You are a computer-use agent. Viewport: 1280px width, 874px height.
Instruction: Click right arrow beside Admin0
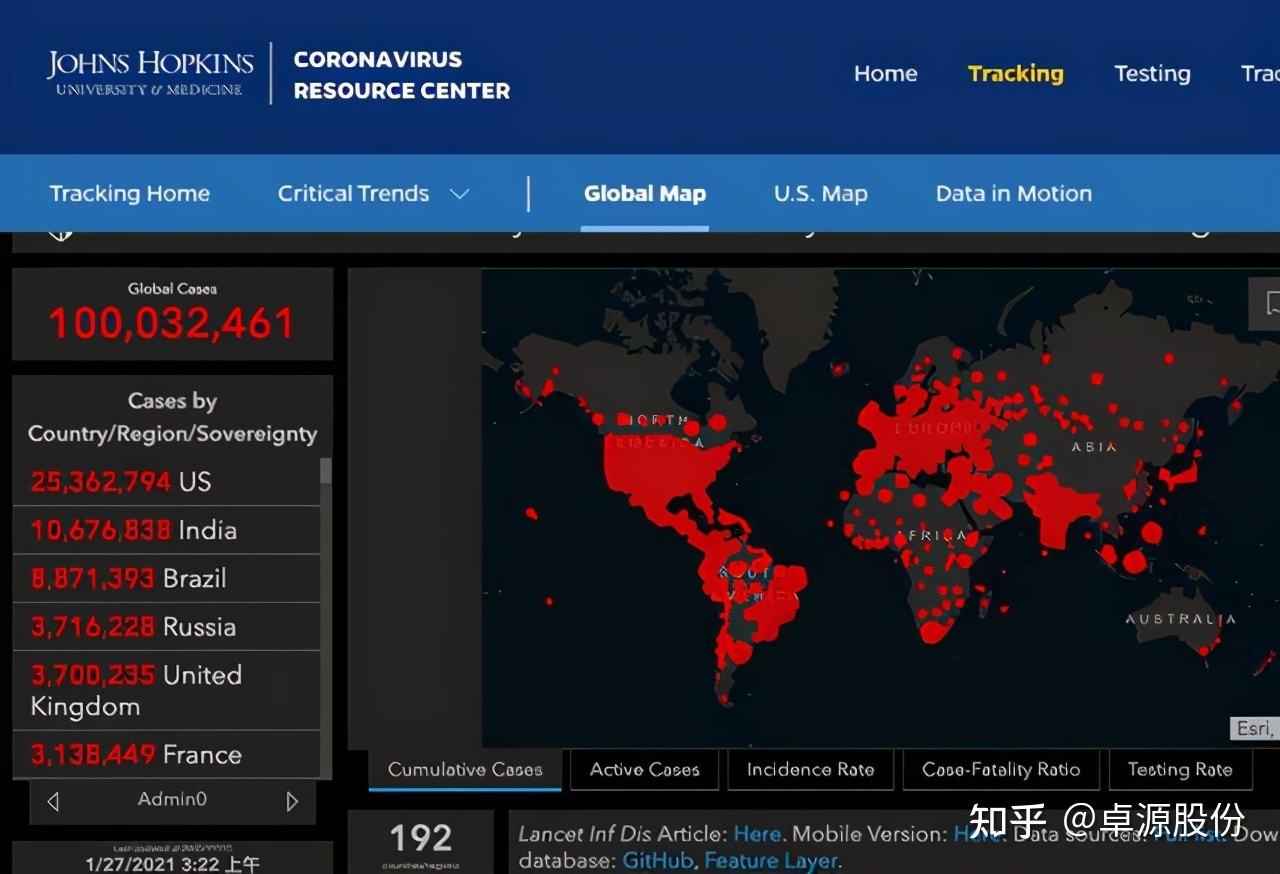(292, 801)
